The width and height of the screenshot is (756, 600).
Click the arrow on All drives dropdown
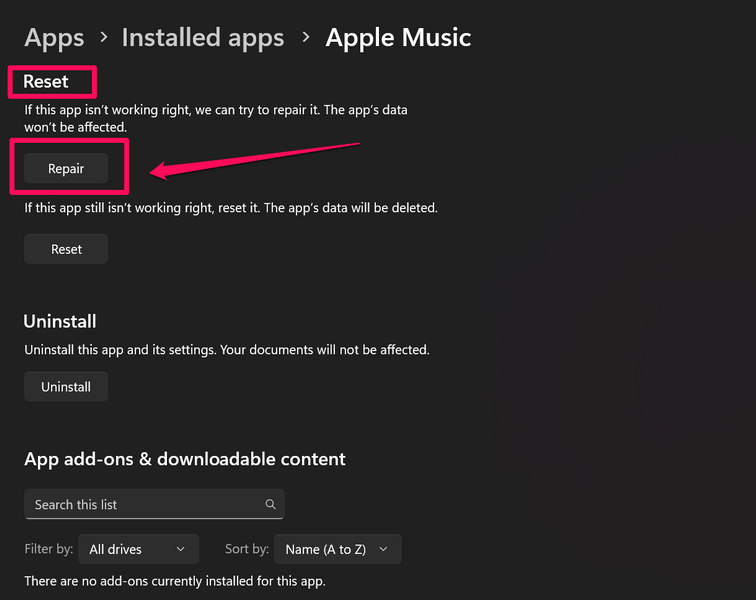(180, 549)
